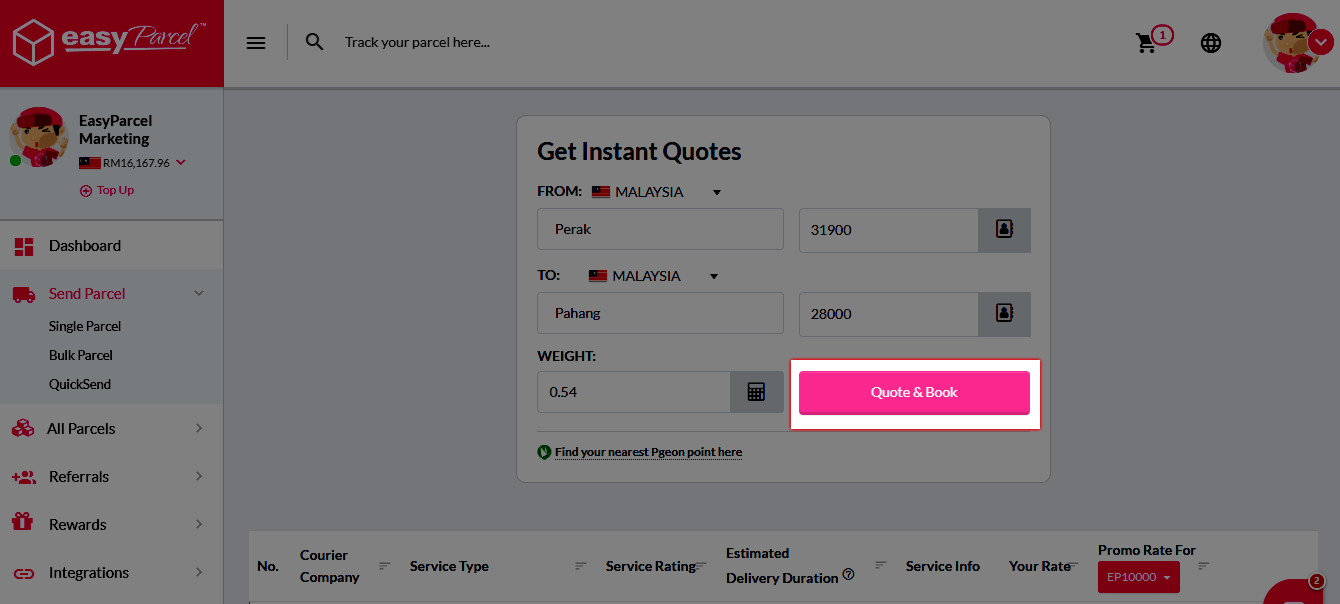This screenshot has height=604, width=1340.
Task: Click the No. column header
Action: (x=268, y=566)
